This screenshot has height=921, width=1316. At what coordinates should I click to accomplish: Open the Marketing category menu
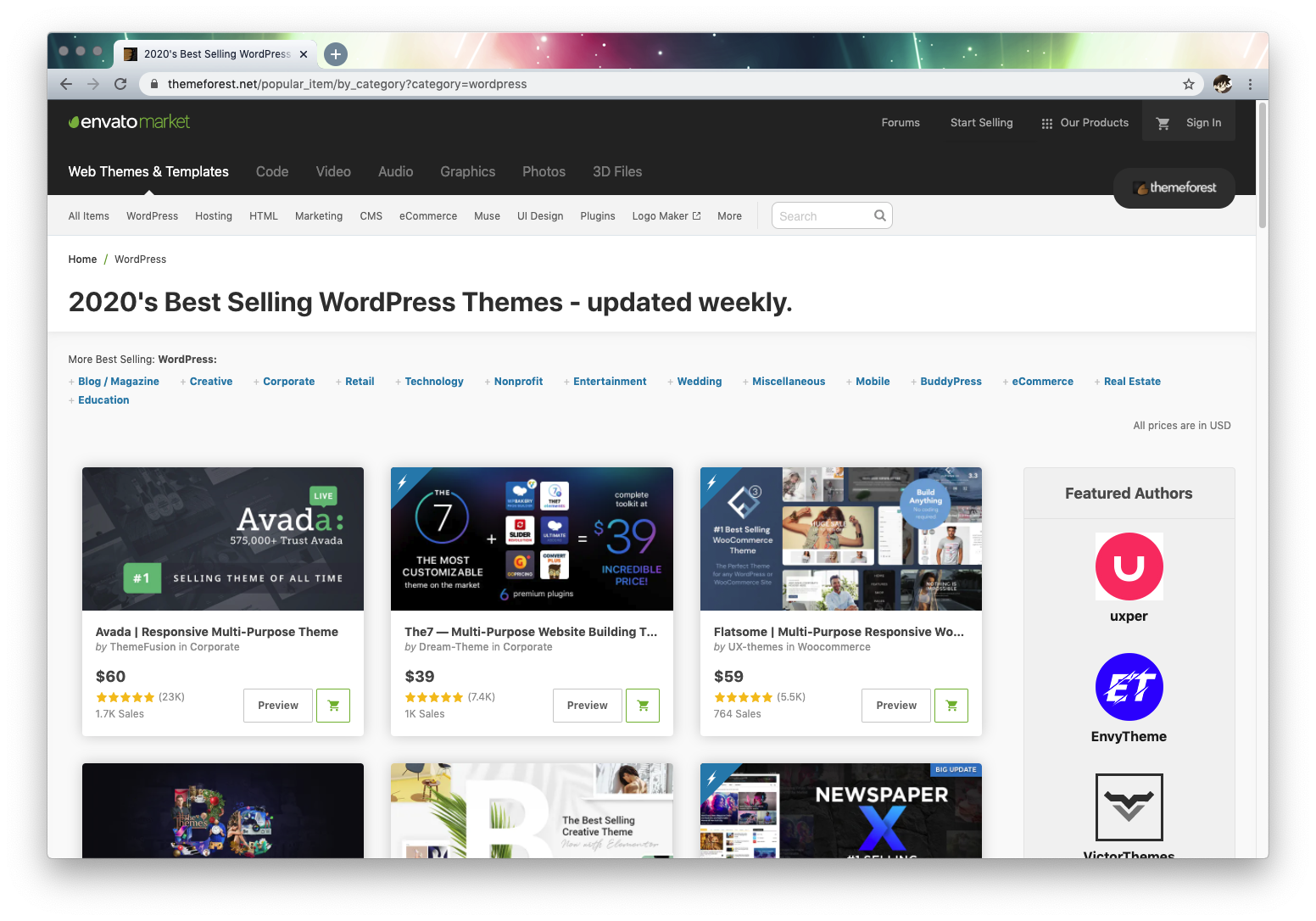click(319, 216)
